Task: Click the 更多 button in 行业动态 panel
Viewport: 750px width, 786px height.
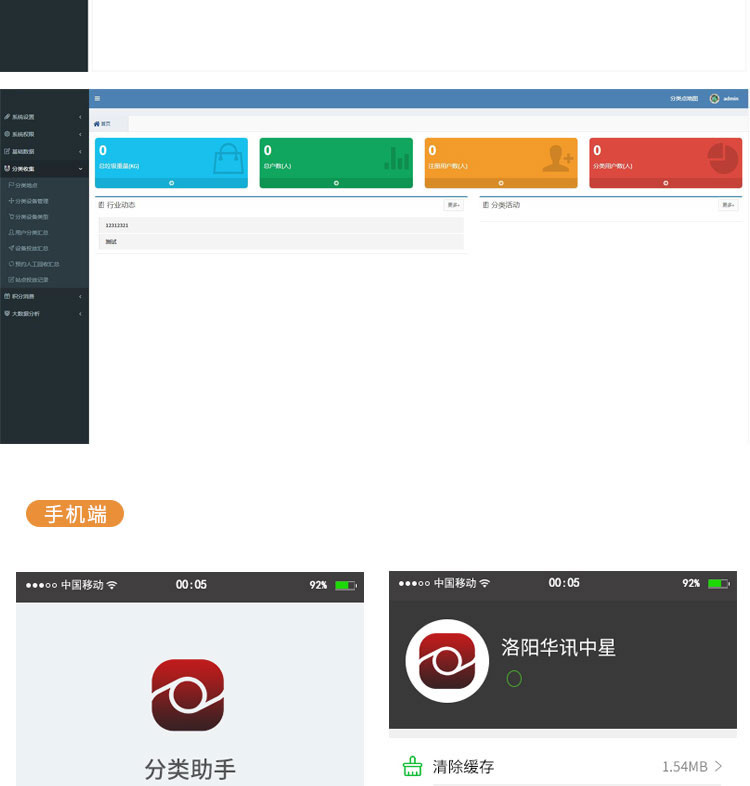Action: (453, 205)
